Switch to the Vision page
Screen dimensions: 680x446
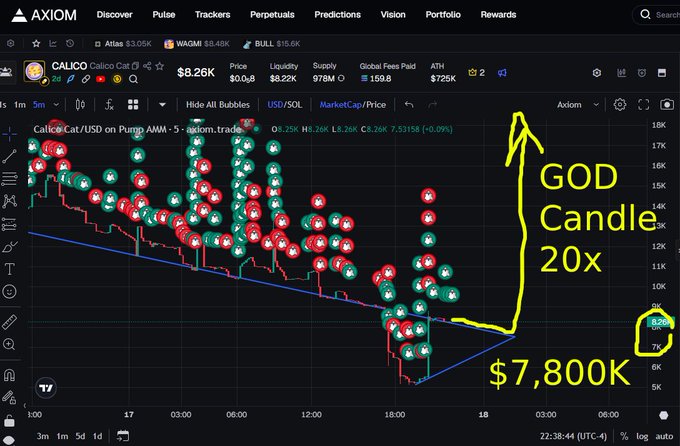pyautogui.click(x=393, y=15)
